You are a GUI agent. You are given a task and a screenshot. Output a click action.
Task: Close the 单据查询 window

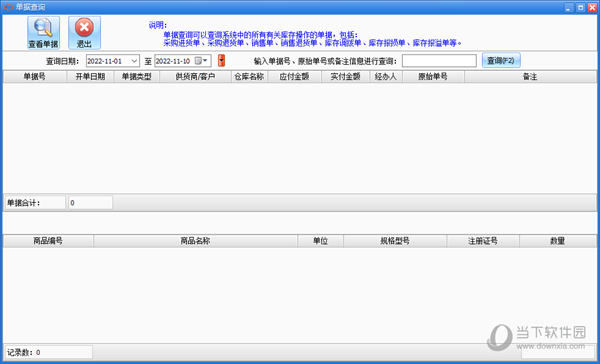pos(592,7)
